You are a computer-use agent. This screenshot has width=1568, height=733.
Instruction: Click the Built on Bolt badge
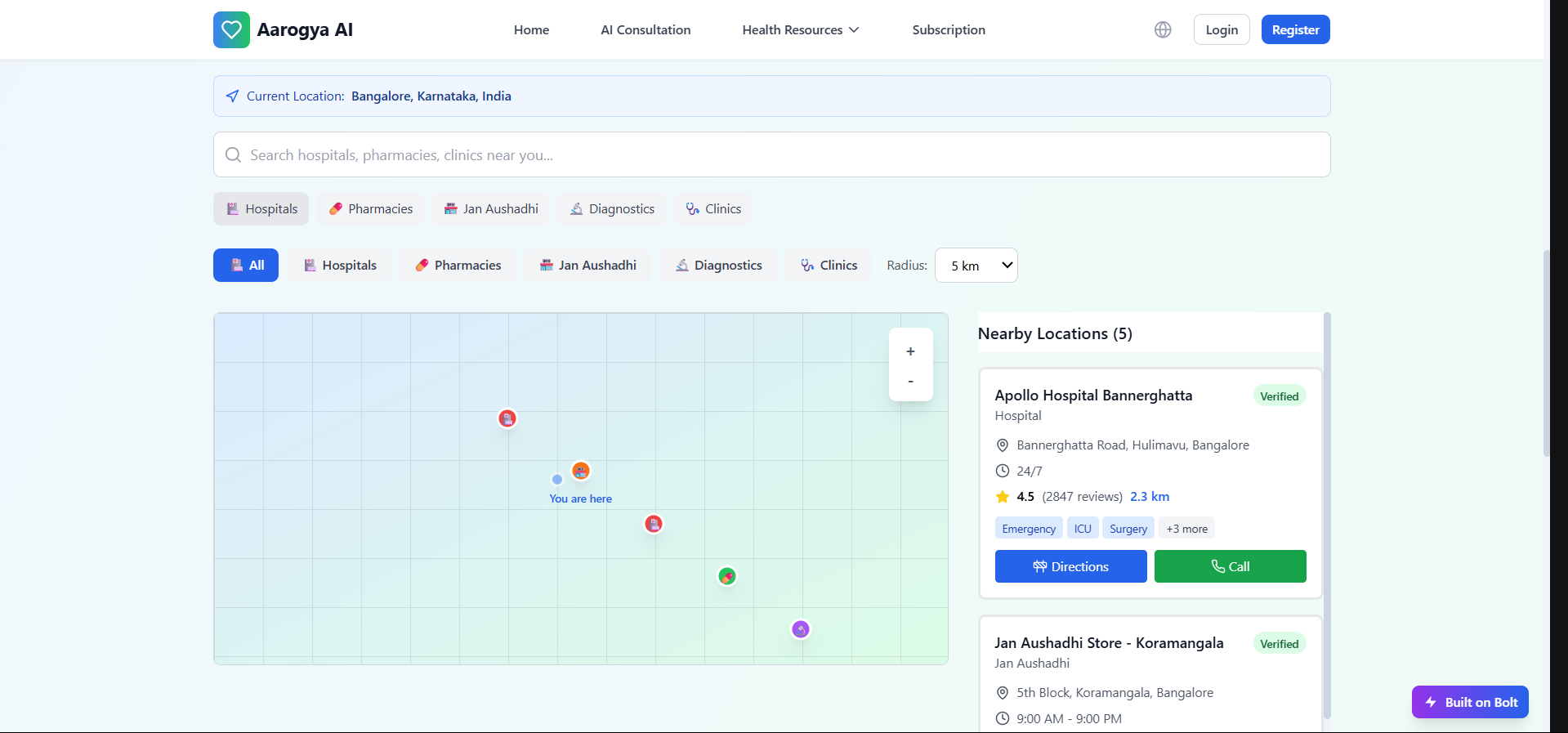coord(1470,702)
